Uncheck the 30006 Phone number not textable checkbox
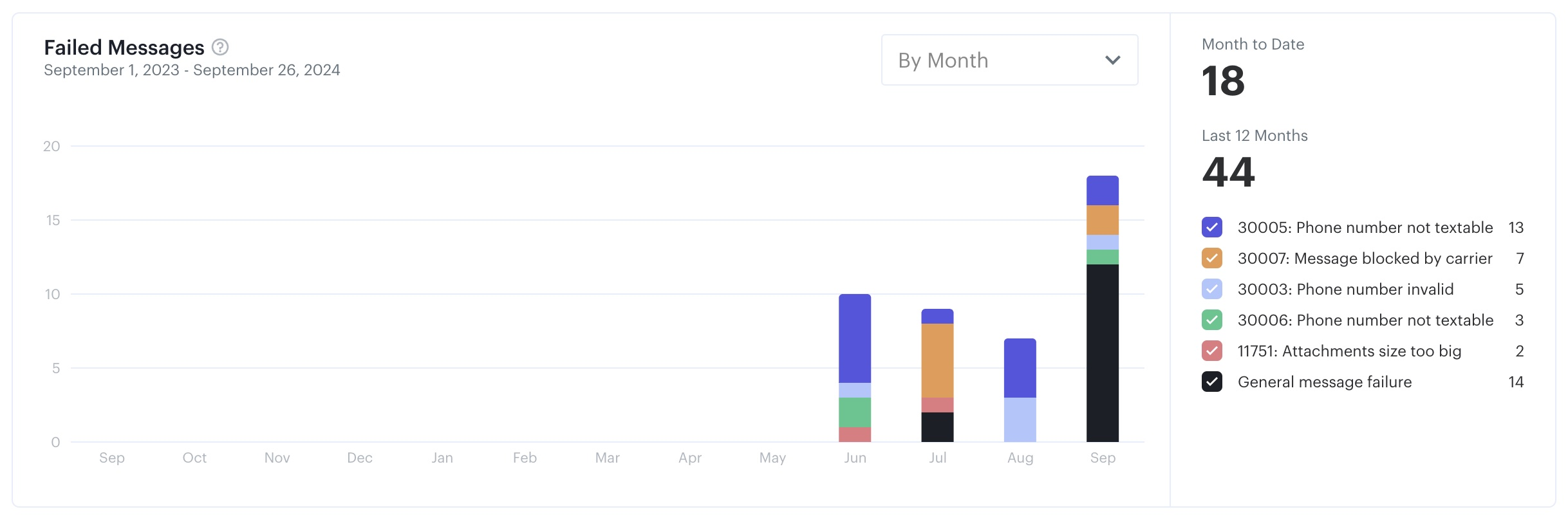The height and width of the screenshot is (516, 1568). click(1211, 320)
